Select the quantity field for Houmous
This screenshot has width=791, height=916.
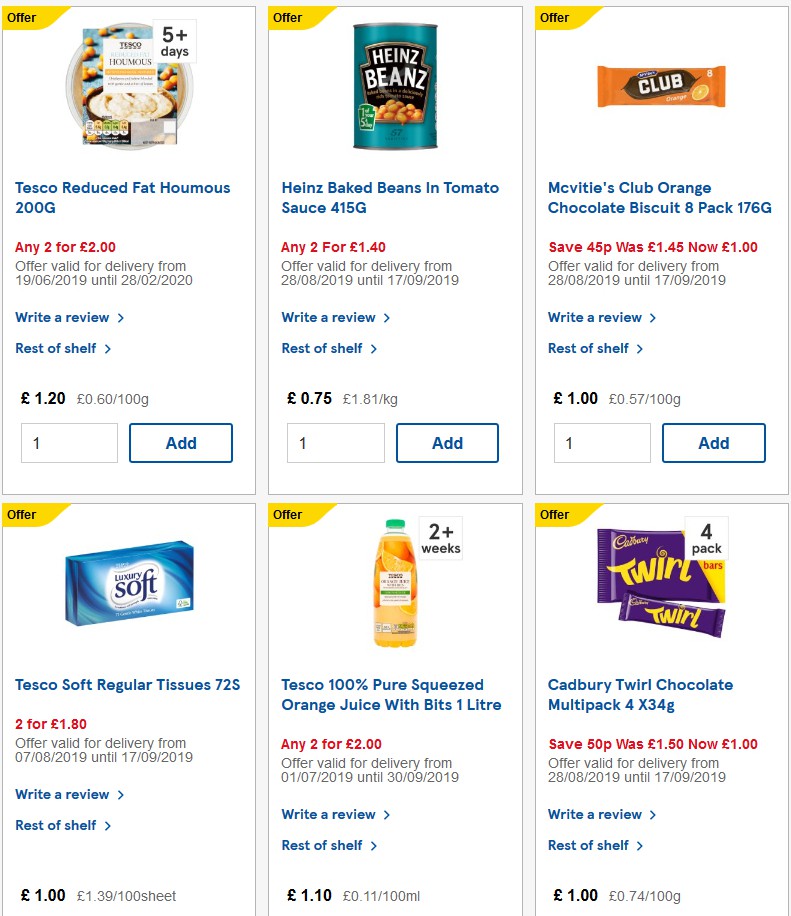69,442
